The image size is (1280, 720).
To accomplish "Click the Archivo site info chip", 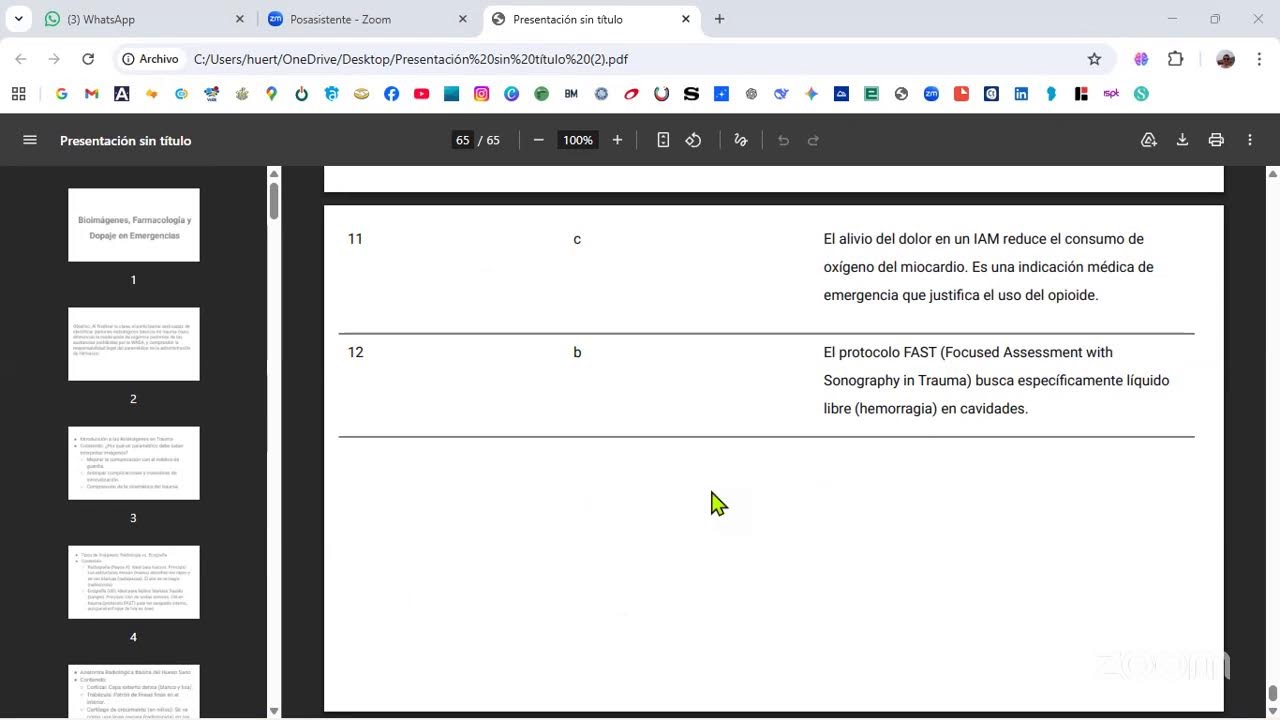I will 150,59.
